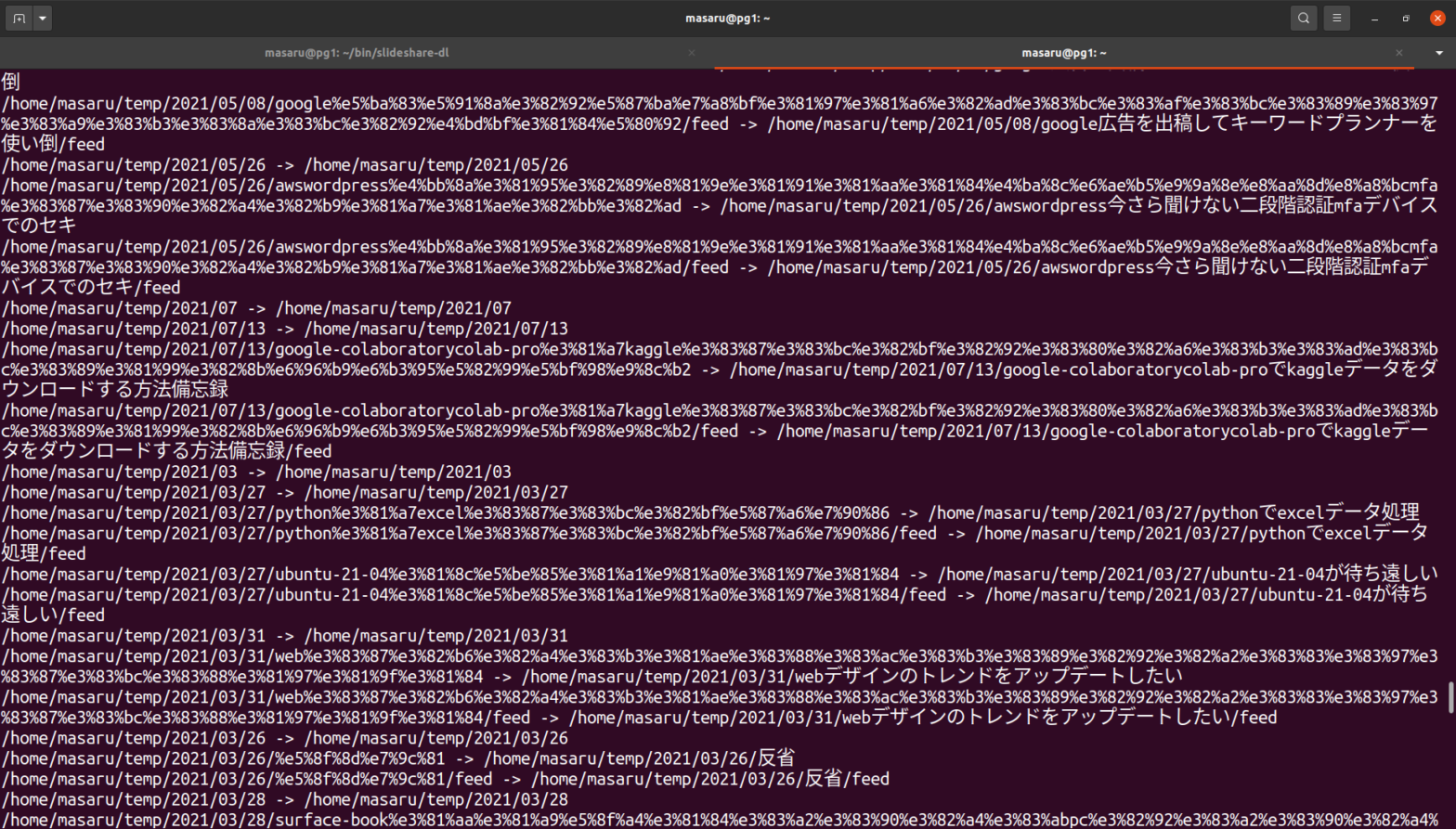Viewport: 1456px width, 829px height.
Task: Click the /home/masaru/temp/2021/03/28 directory output line
Action: point(284,799)
